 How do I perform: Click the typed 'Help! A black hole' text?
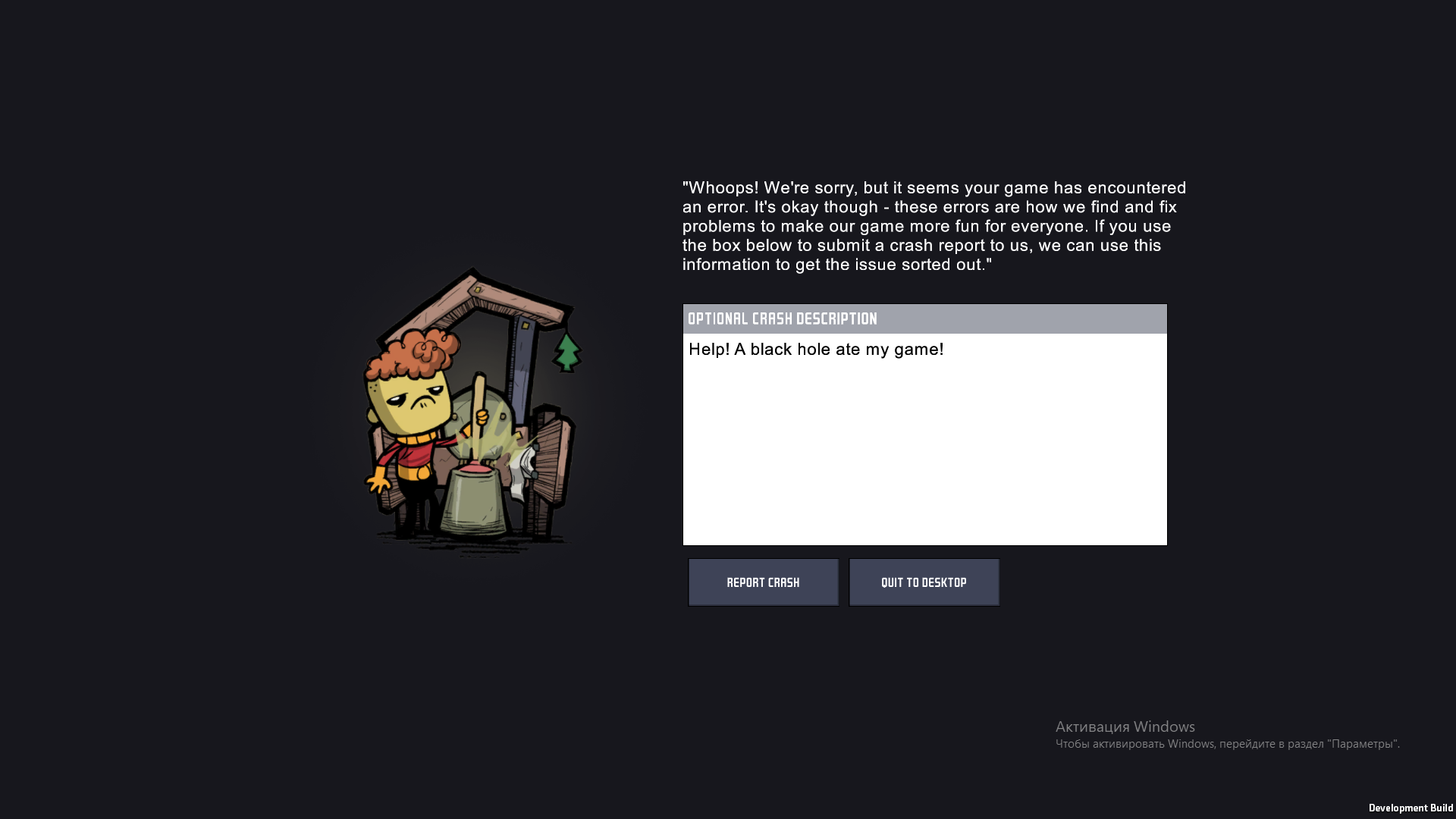click(x=760, y=350)
